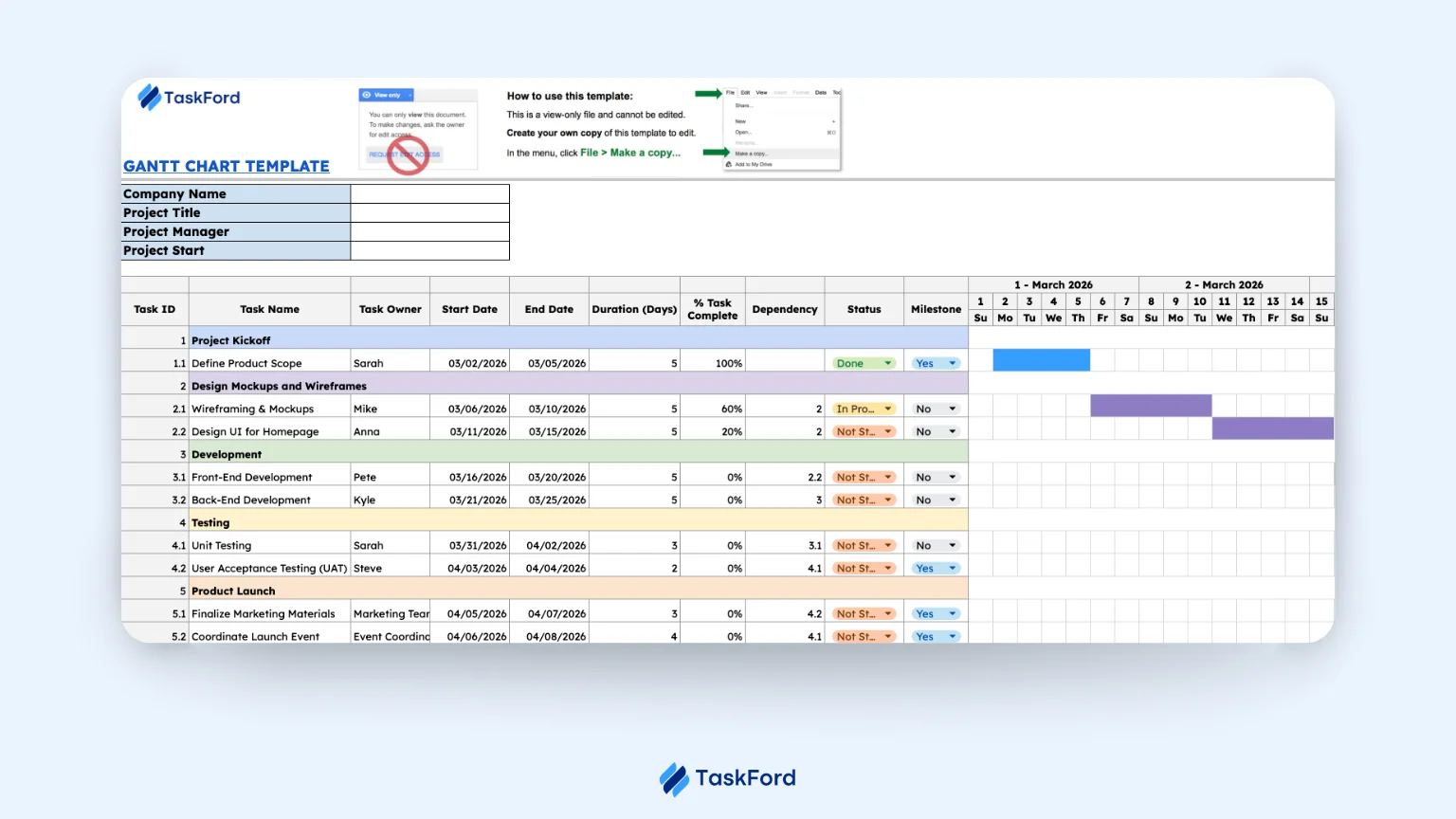Click the File menu in the instruction image
The height and width of the screenshot is (819, 1456).
[730, 93]
